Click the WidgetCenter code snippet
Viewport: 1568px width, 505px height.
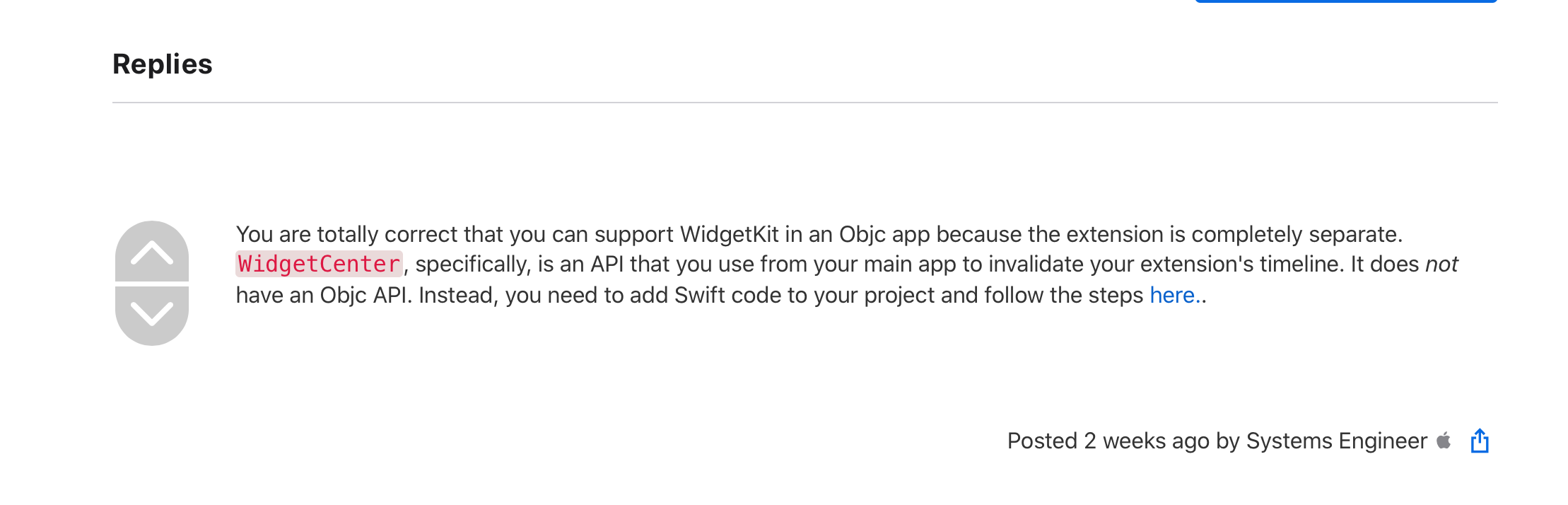319,264
